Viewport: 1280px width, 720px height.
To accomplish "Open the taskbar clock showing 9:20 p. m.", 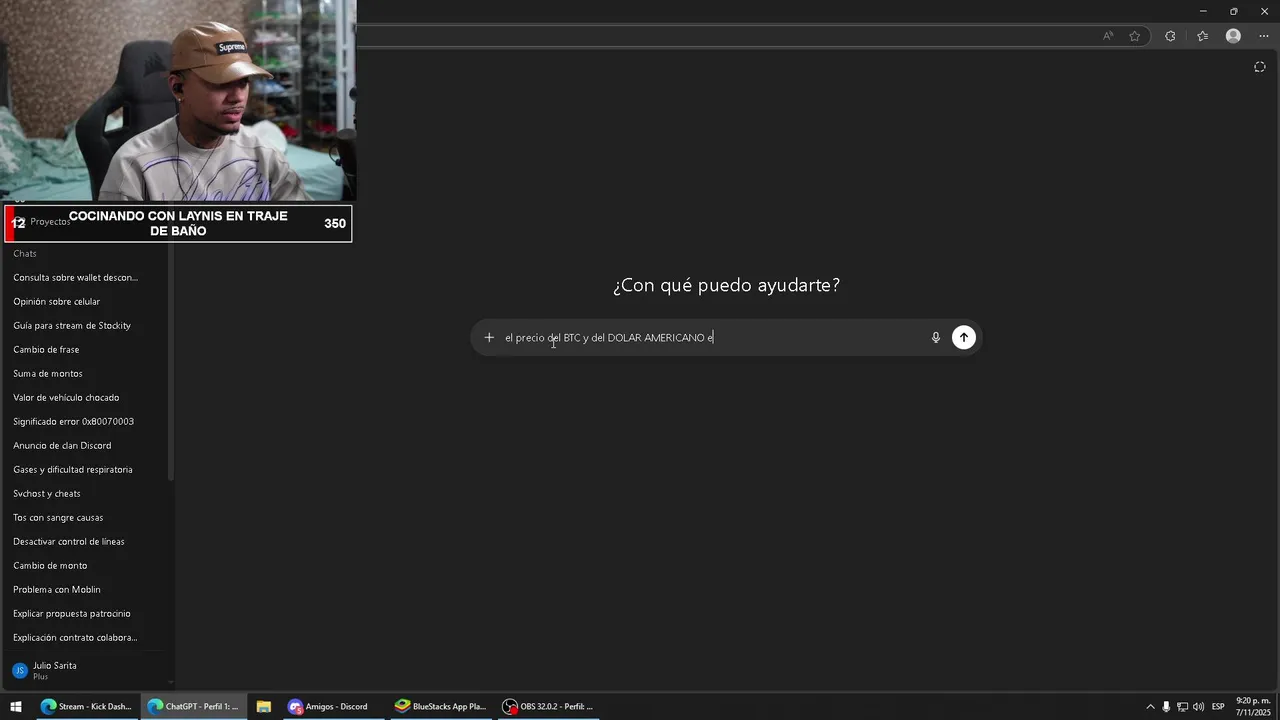I will coord(1252,707).
